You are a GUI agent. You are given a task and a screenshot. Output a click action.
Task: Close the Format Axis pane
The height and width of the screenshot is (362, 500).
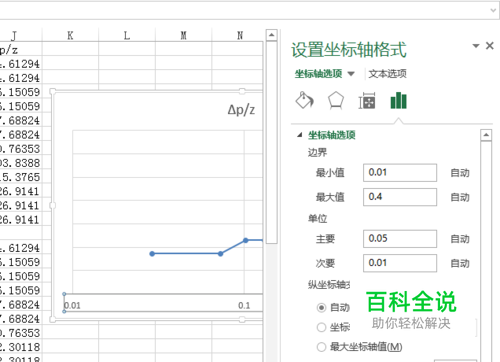pyautogui.click(x=489, y=46)
